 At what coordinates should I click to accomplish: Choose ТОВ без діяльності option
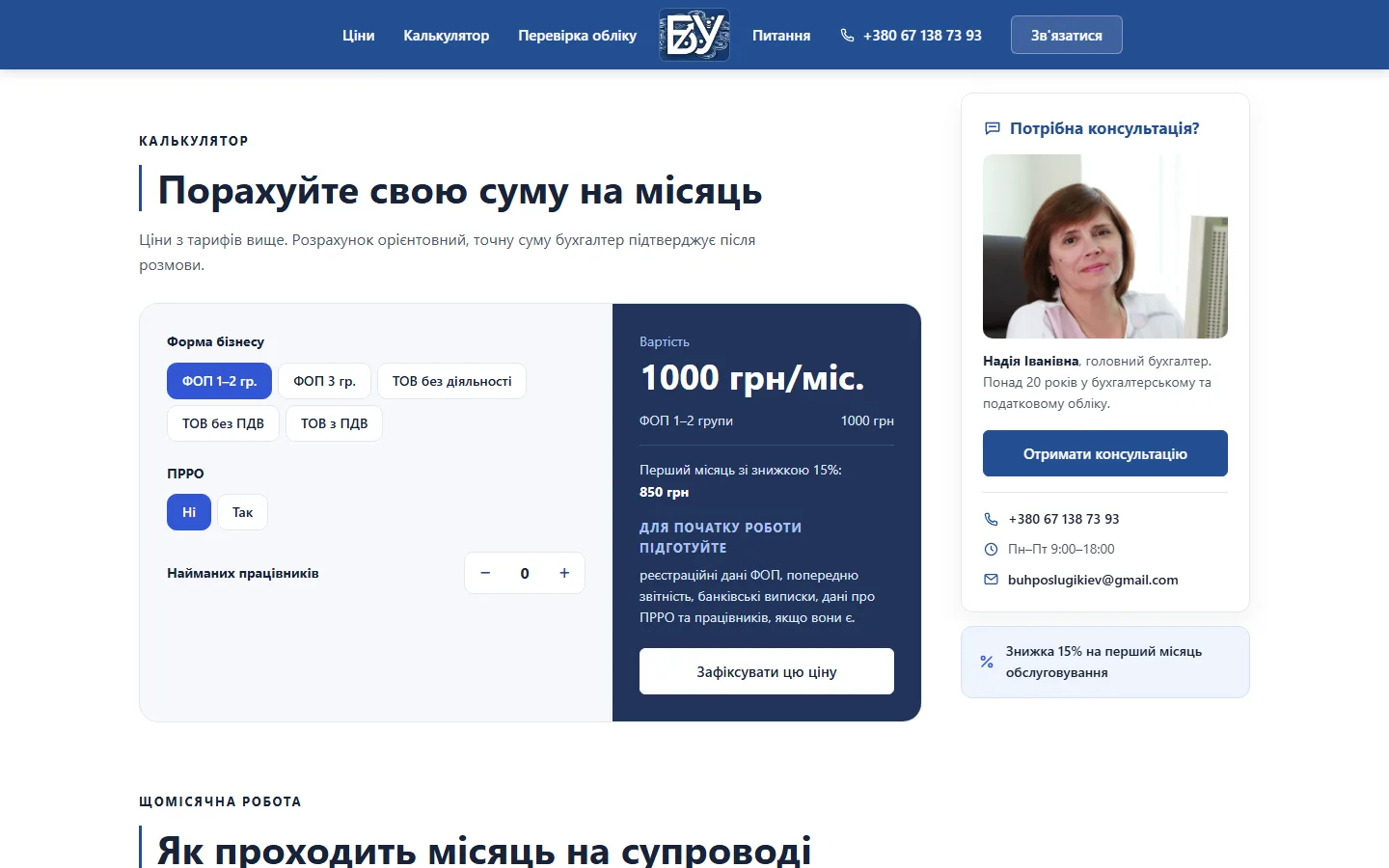451,381
